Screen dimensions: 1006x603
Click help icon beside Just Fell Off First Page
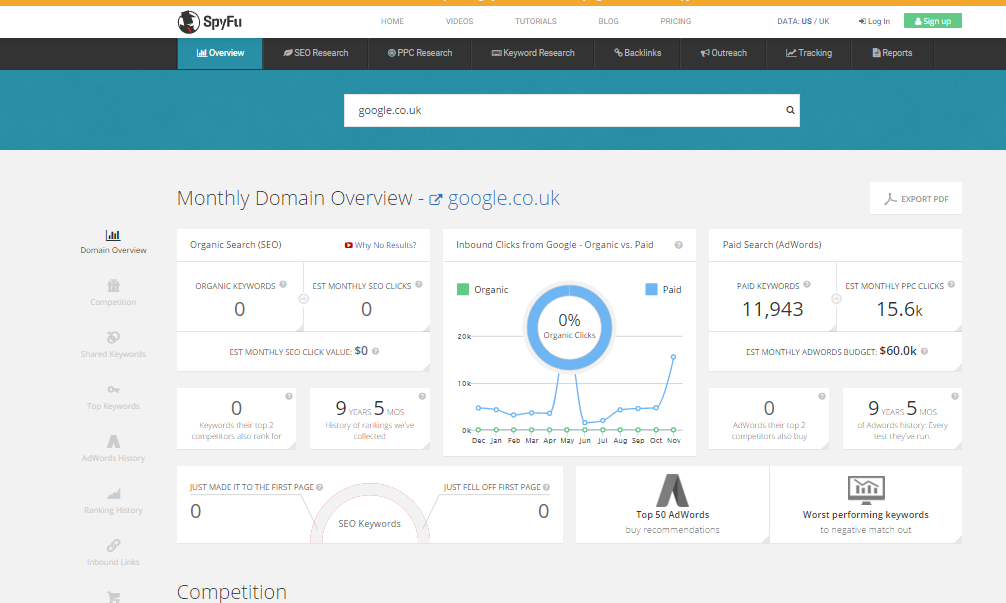547,488
